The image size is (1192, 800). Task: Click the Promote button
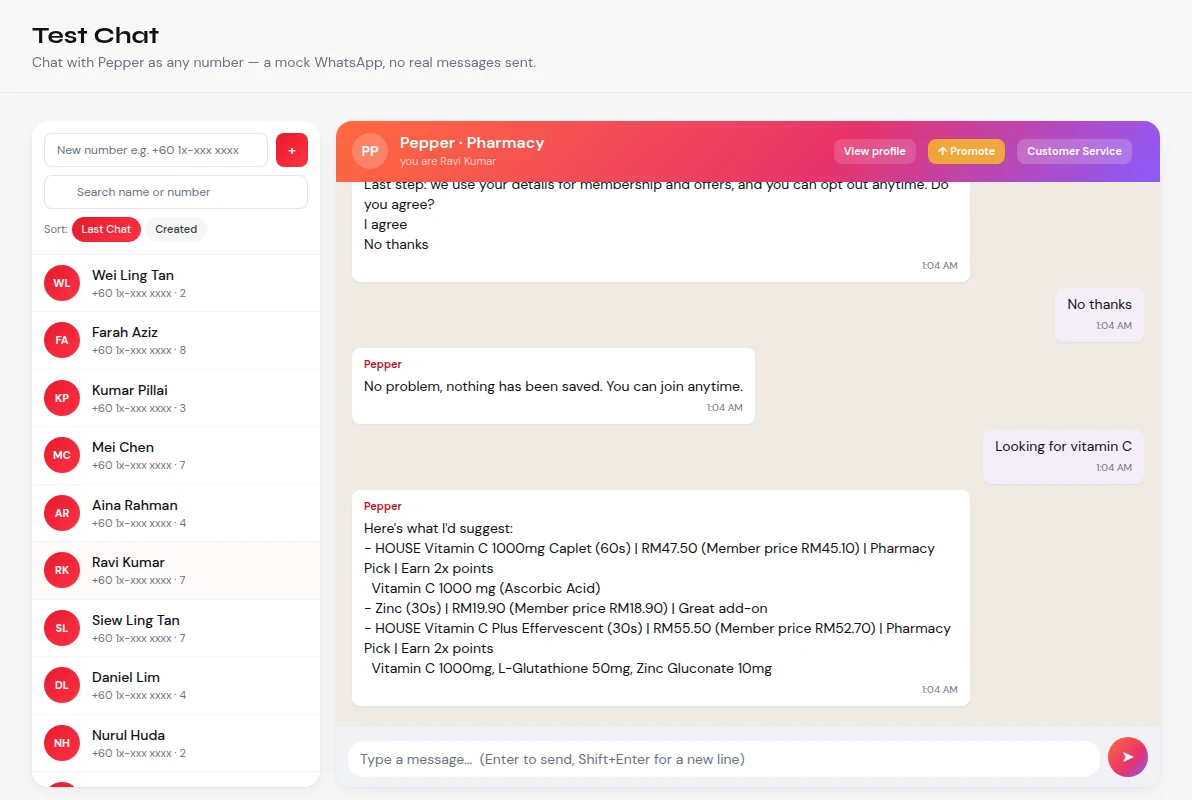point(966,151)
